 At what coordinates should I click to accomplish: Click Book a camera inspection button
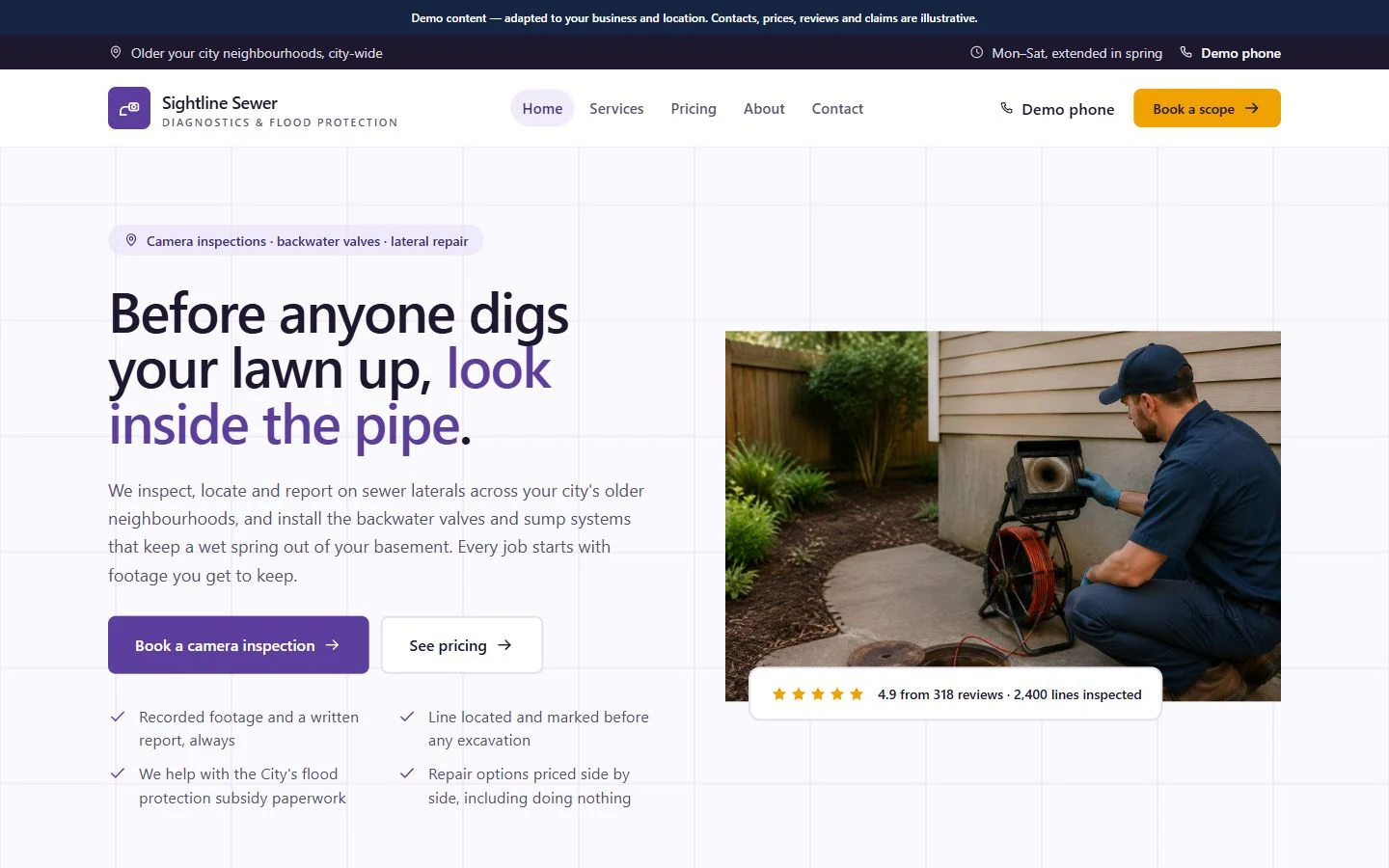tap(238, 644)
